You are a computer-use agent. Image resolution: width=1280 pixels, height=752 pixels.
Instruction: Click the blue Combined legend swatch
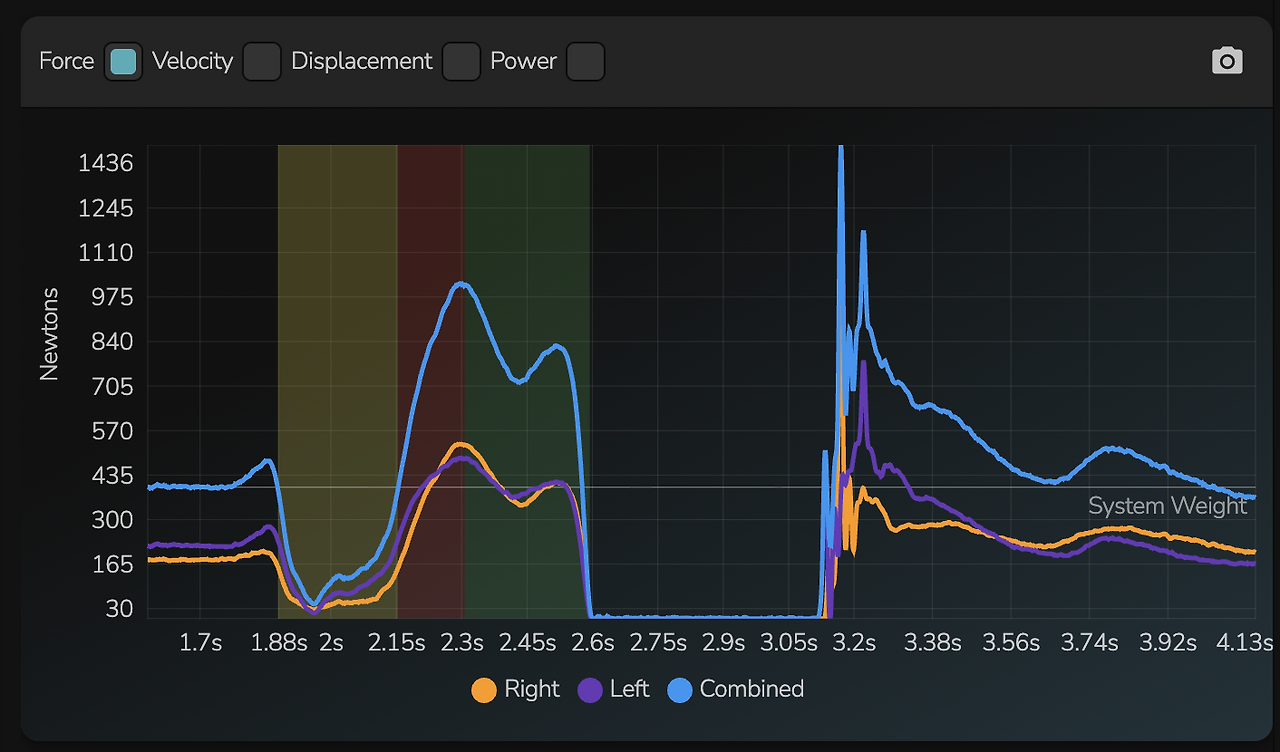click(x=680, y=690)
